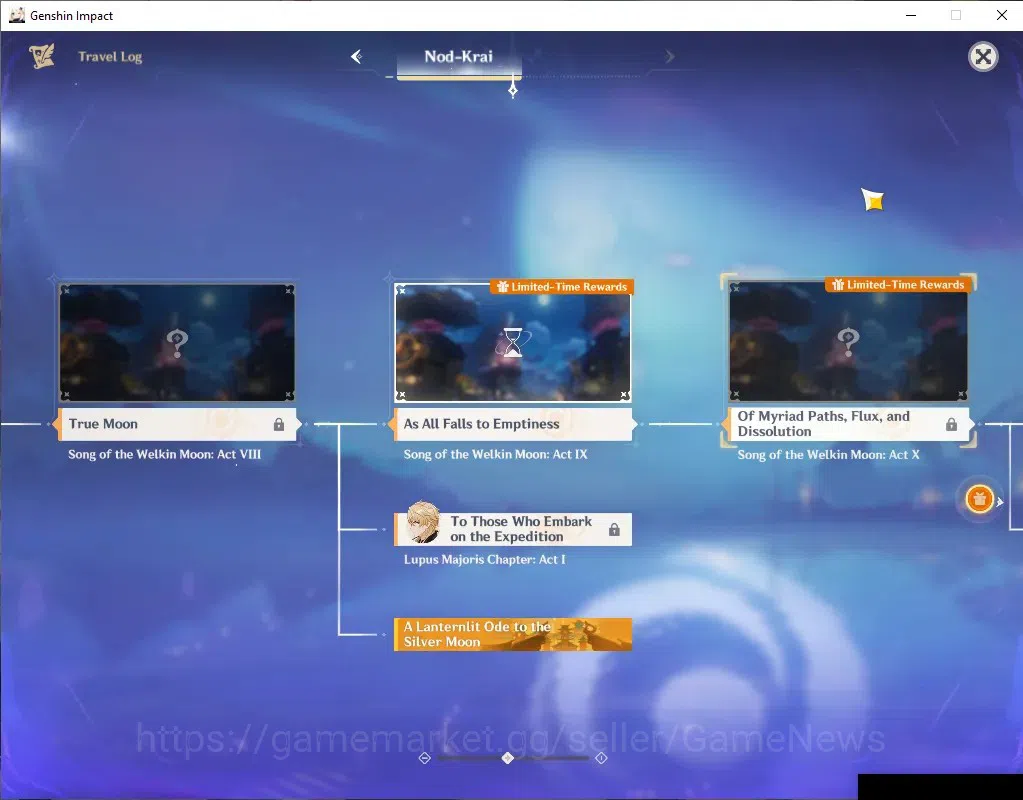Click the orange gift rewards icon

979,499
